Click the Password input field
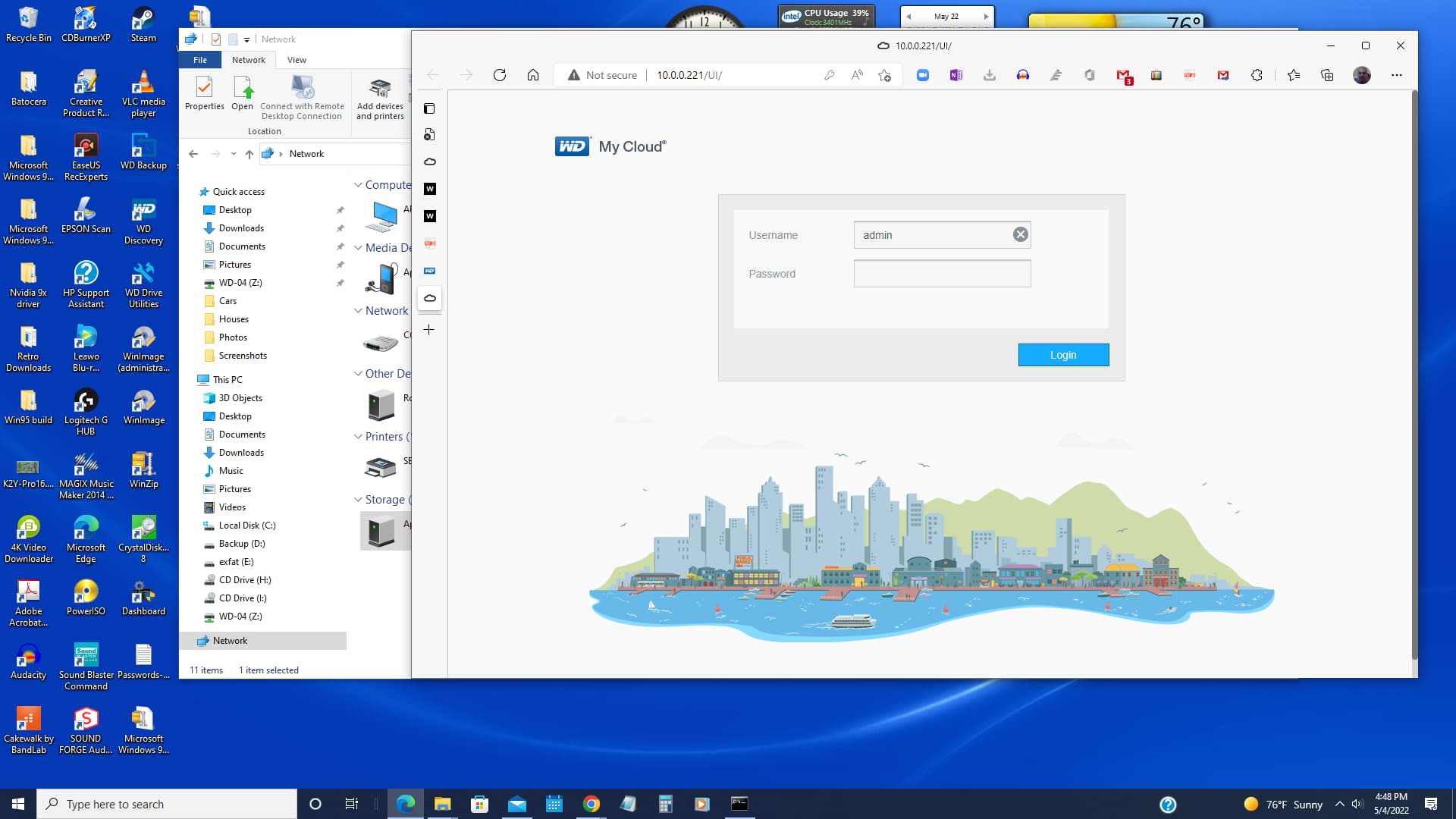The width and height of the screenshot is (1456, 819). point(942,274)
